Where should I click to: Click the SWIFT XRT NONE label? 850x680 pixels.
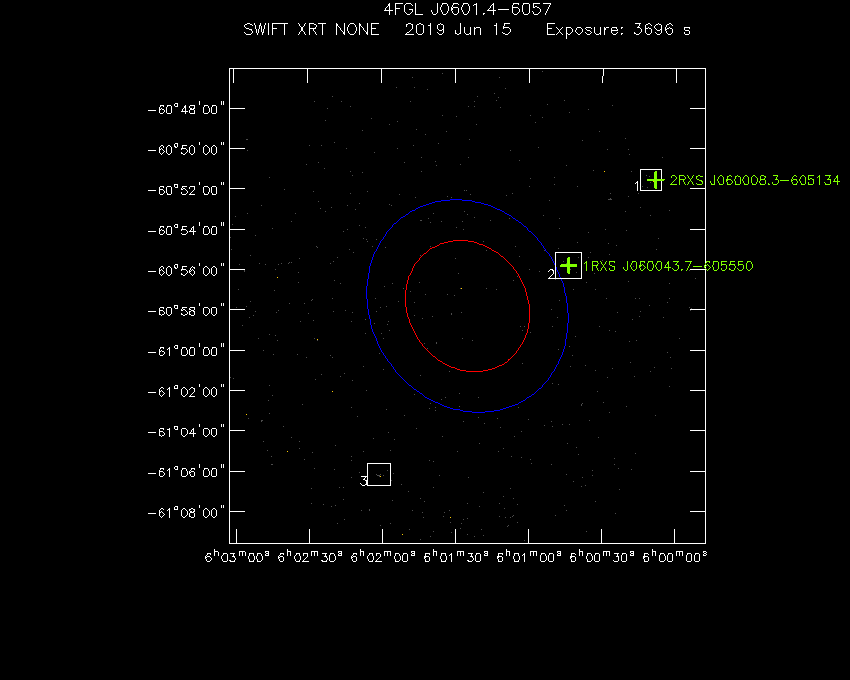tap(311, 29)
